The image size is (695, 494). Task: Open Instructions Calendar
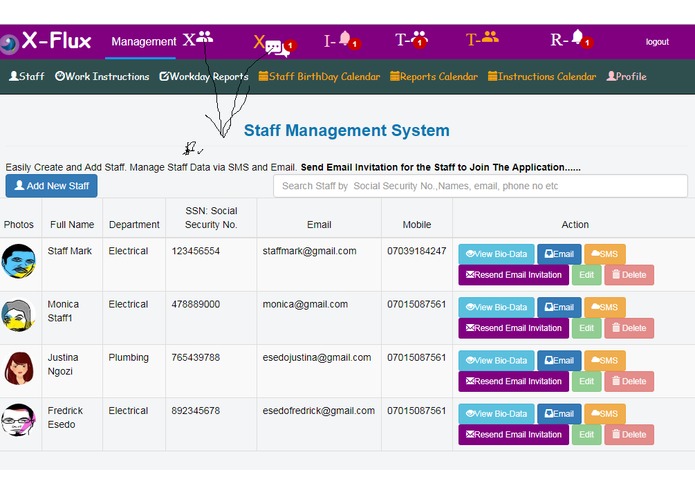[542, 76]
